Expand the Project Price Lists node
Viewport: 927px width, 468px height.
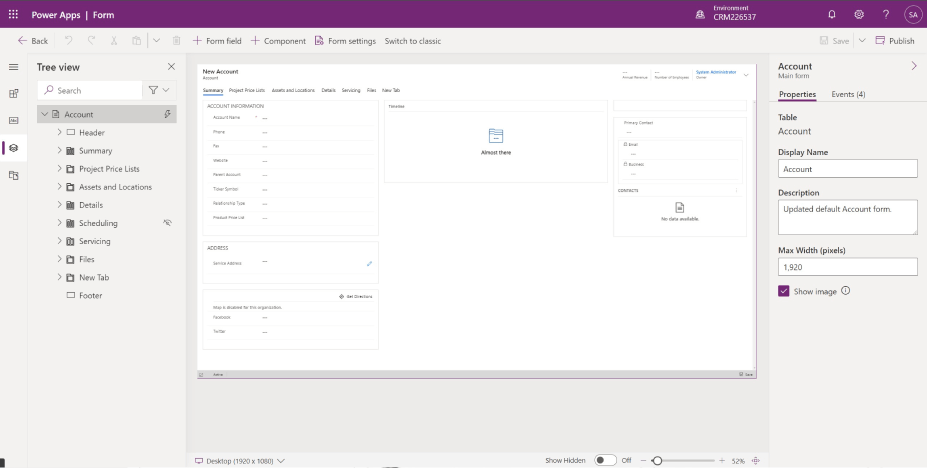click(59, 168)
